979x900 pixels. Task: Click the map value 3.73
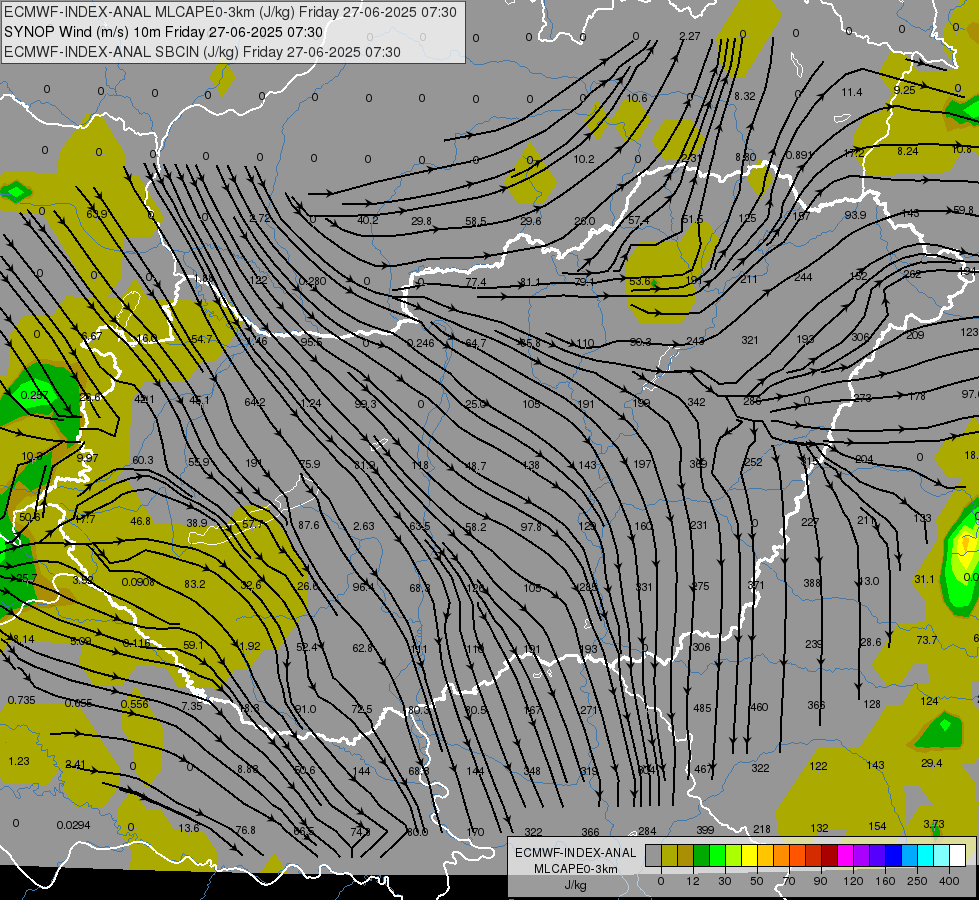[x=934, y=824]
